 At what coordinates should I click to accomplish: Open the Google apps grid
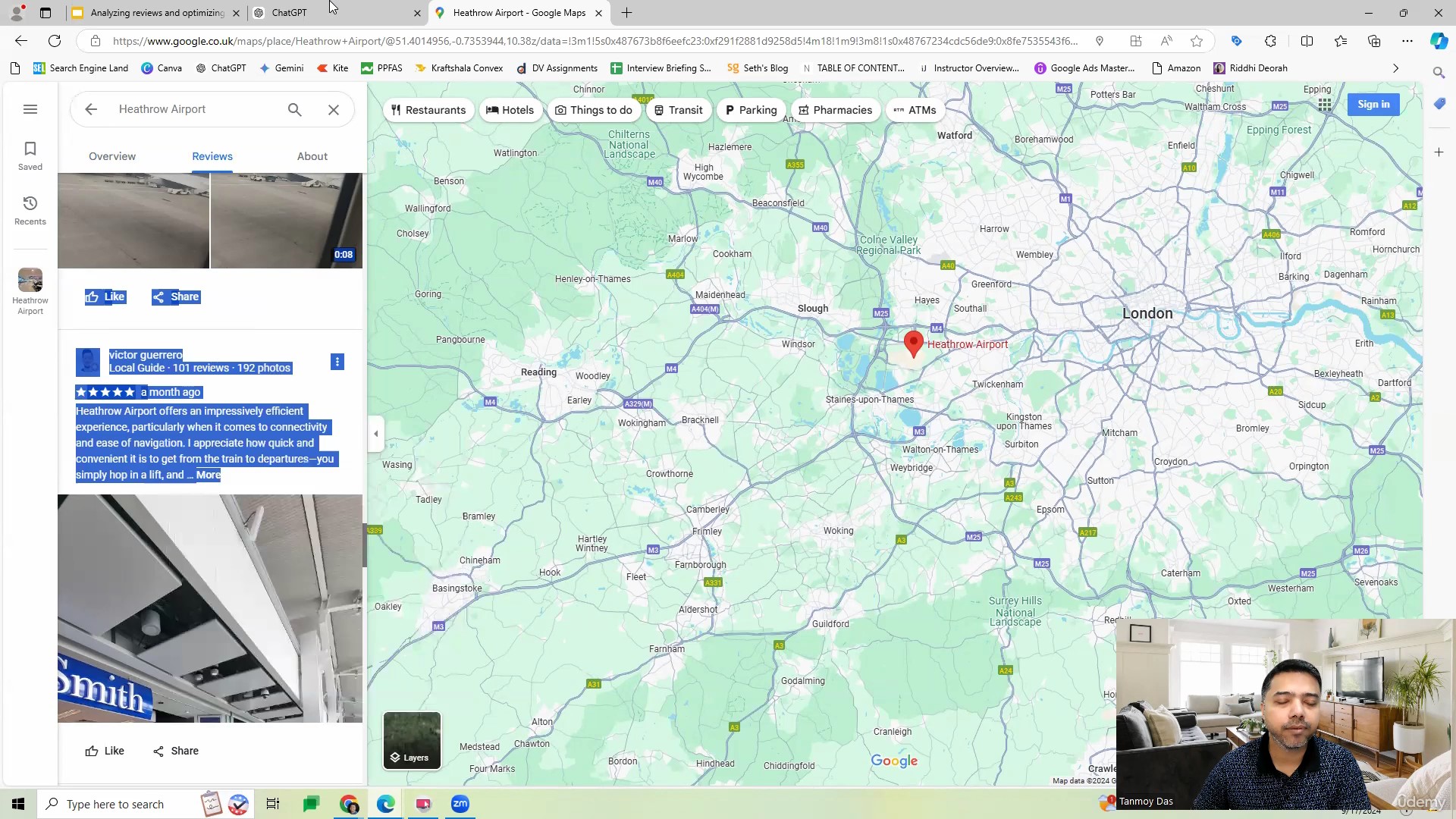click(x=1325, y=105)
